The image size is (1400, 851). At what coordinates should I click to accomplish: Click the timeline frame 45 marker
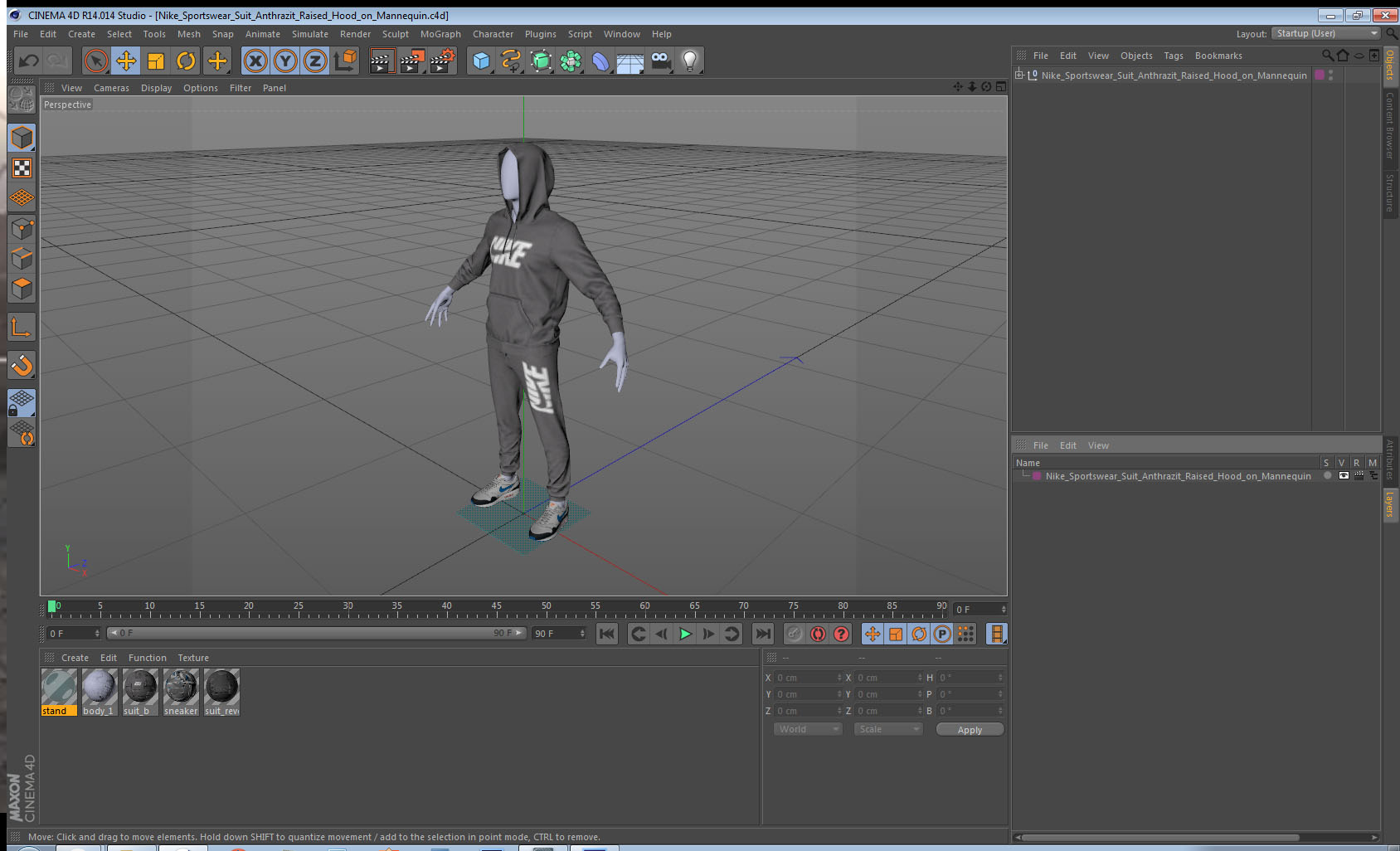coord(496,608)
